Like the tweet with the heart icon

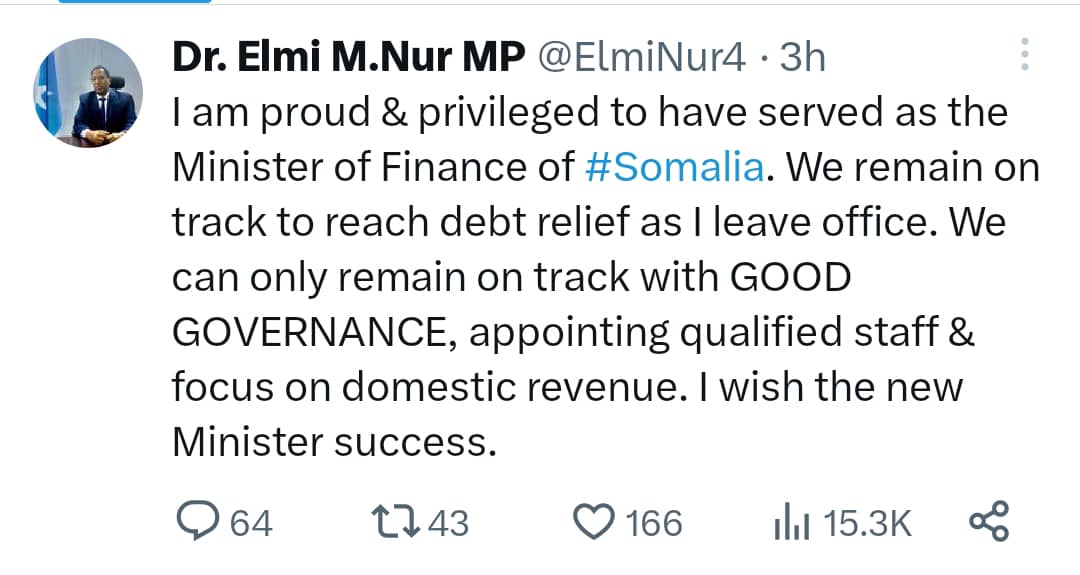click(595, 522)
